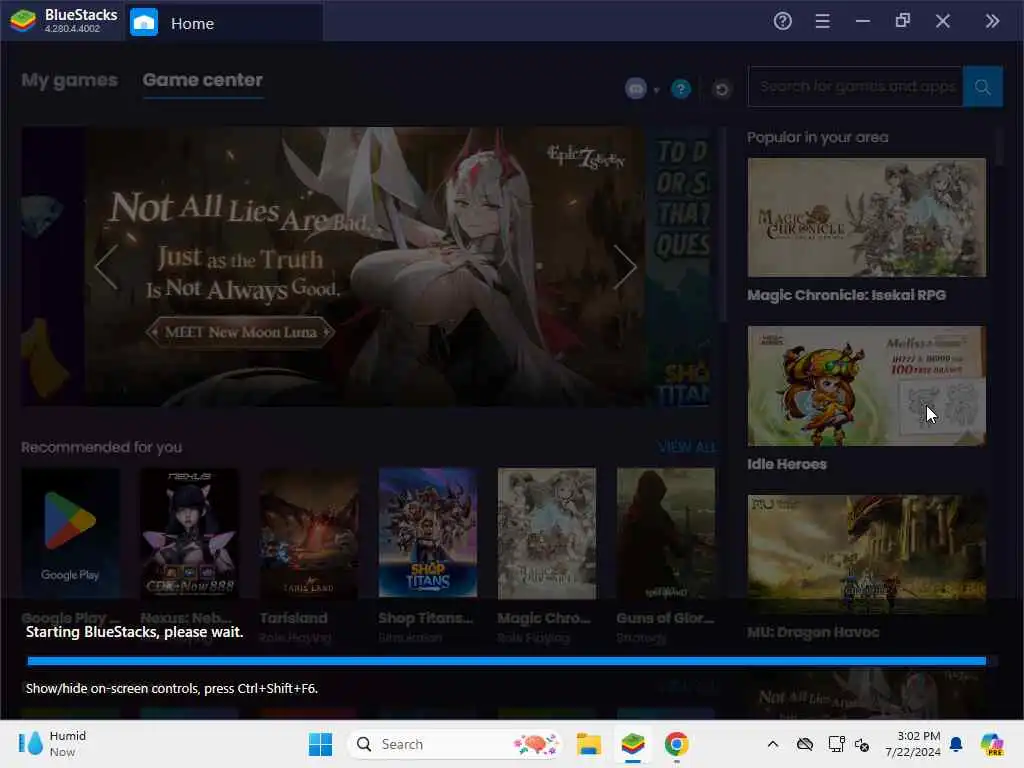Open the Tarisland recommended game tile

309,533
